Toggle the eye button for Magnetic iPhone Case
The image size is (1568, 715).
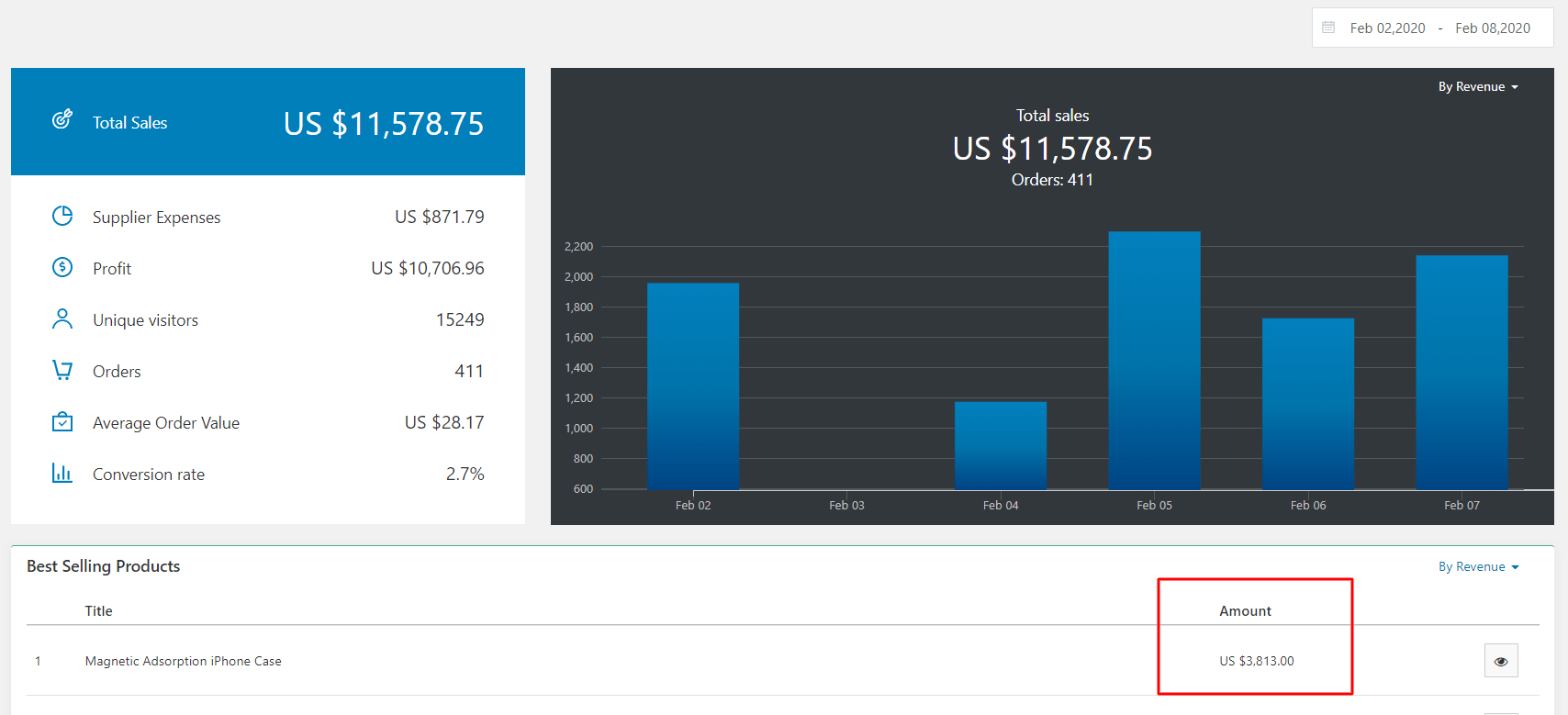point(1501,661)
